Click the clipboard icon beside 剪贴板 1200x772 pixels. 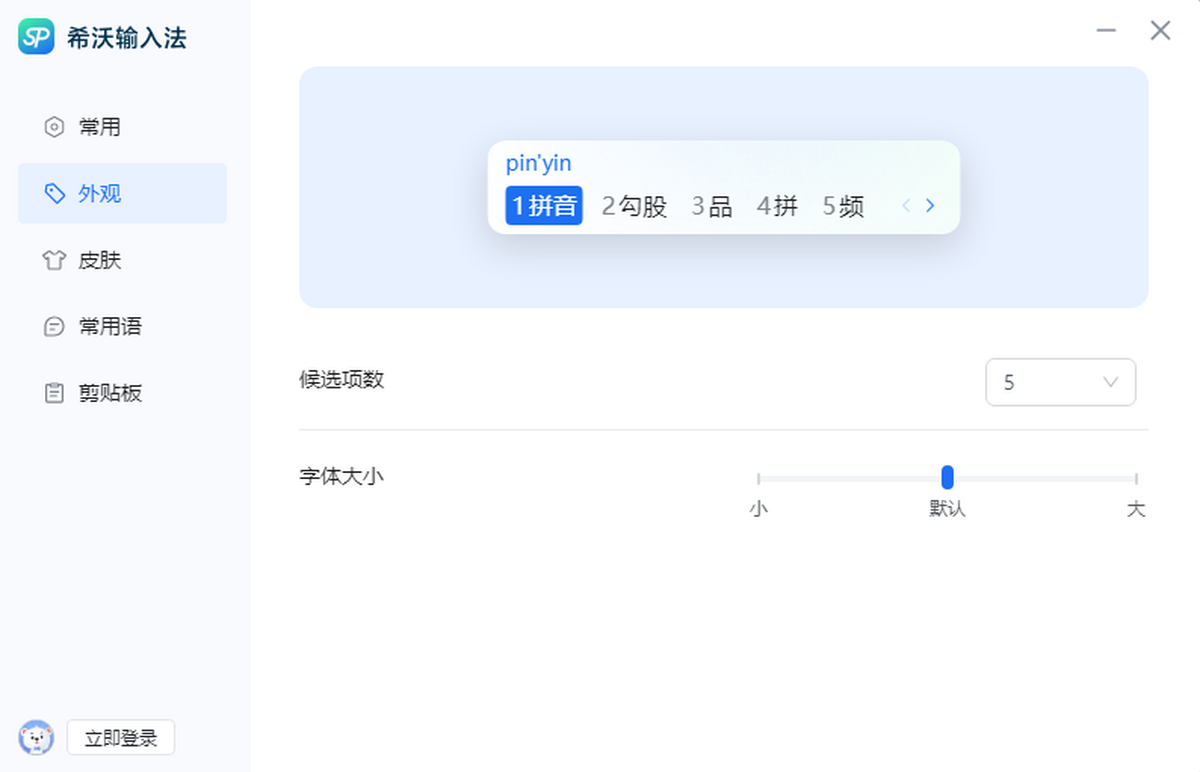tap(54, 393)
